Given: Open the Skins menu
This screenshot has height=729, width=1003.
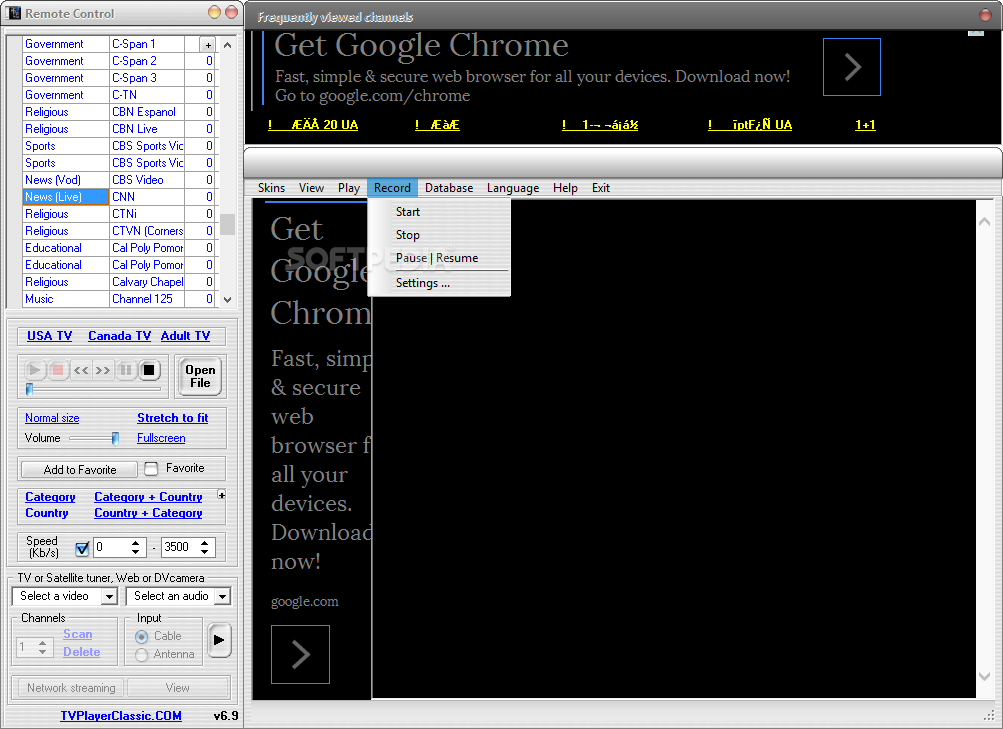Looking at the screenshot, I should (271, 188).
